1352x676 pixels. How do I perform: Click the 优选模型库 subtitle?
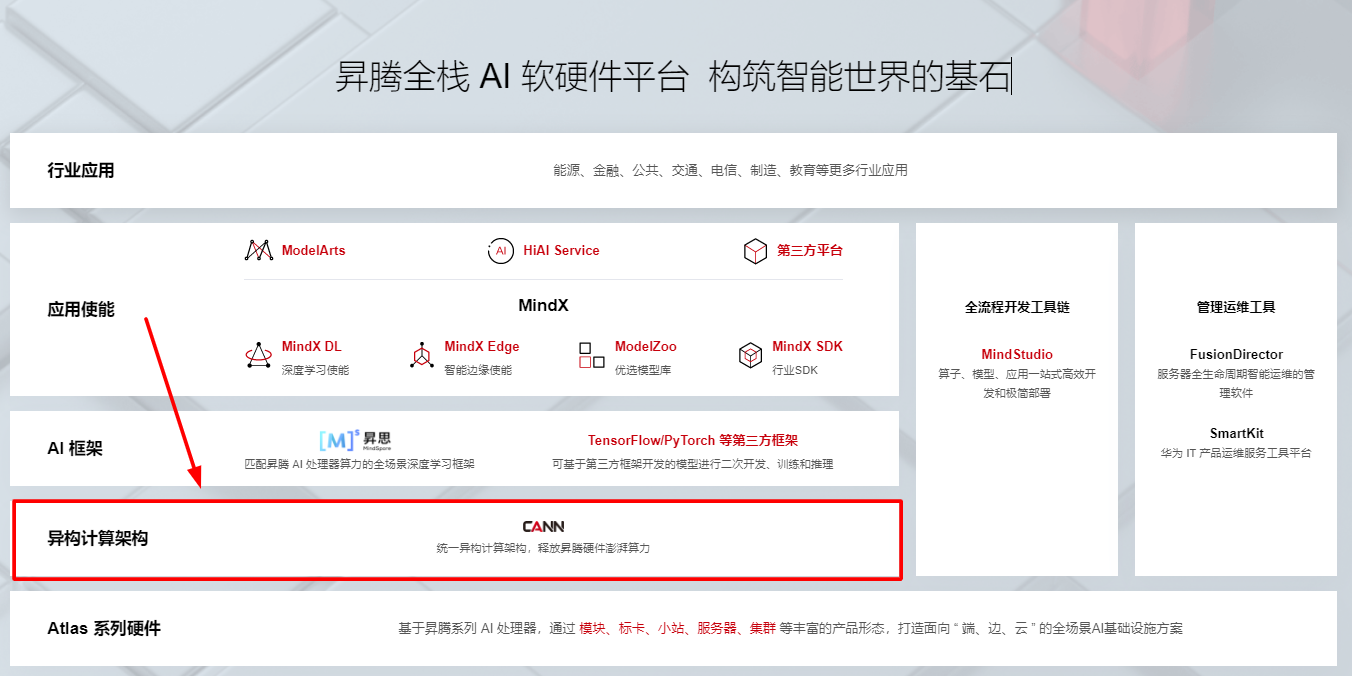(643, 370)
